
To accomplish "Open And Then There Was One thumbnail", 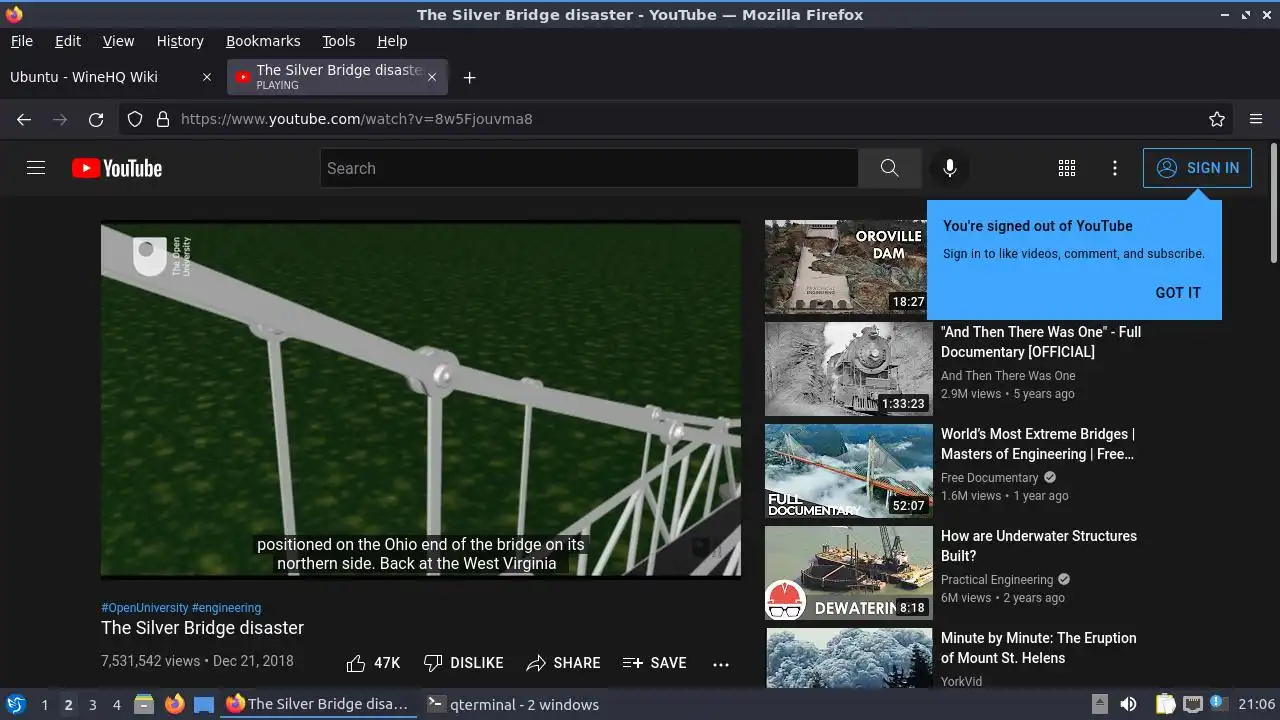I will (x=849, y=369).
